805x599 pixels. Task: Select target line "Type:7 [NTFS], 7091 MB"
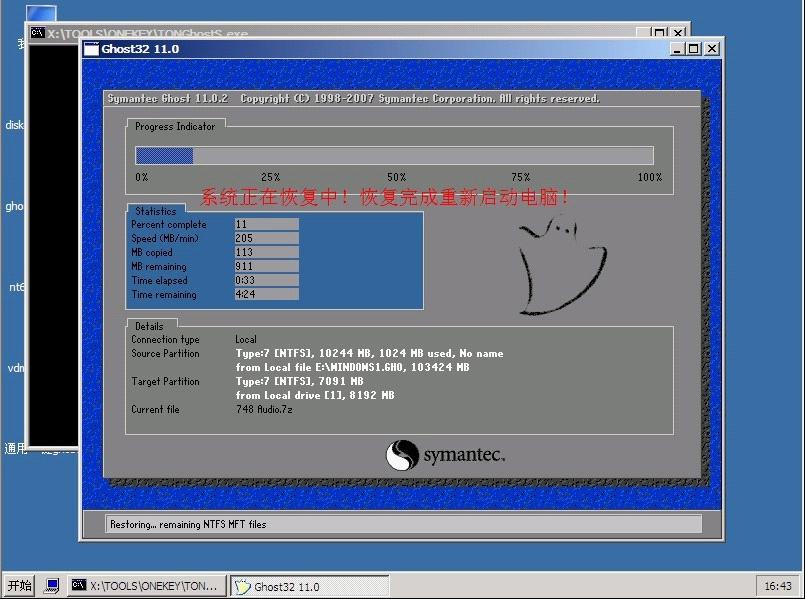(x=300, y=381)
